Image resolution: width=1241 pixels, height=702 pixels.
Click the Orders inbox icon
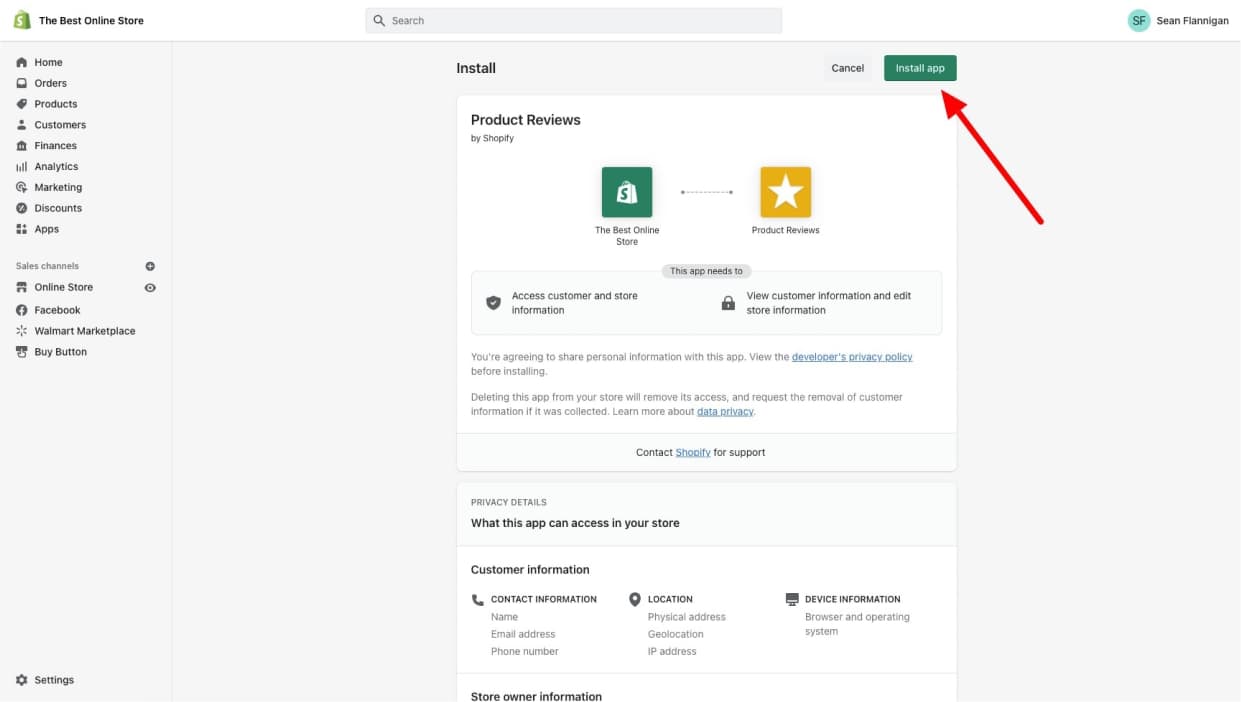pos(22,83)
